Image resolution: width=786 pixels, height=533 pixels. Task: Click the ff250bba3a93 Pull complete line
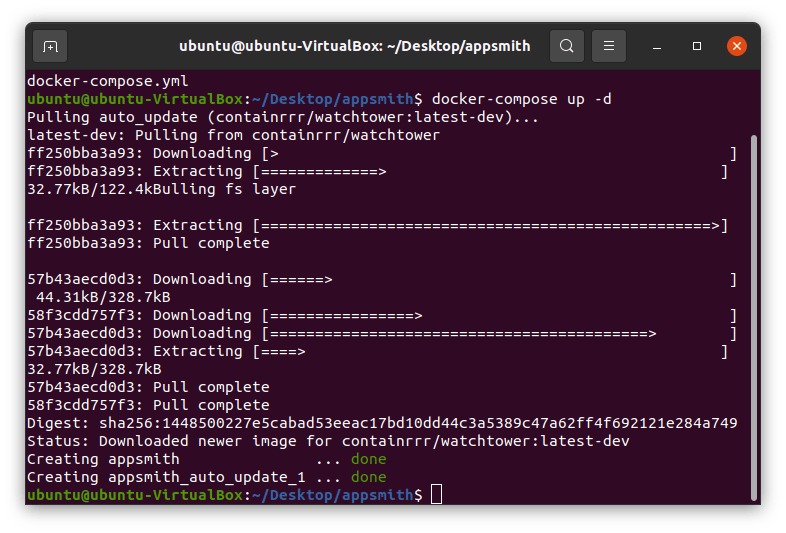(x=148, y=243)
